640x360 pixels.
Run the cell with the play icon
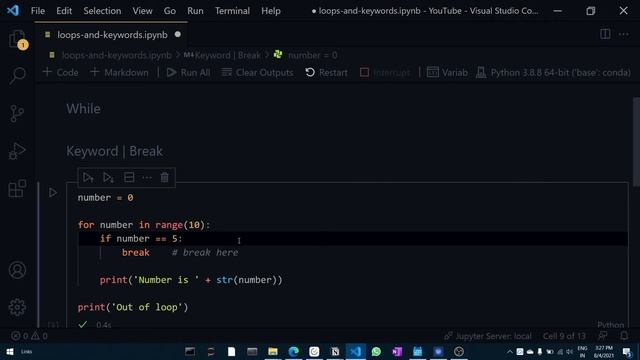pyautogui.click(x=53, y=192)
